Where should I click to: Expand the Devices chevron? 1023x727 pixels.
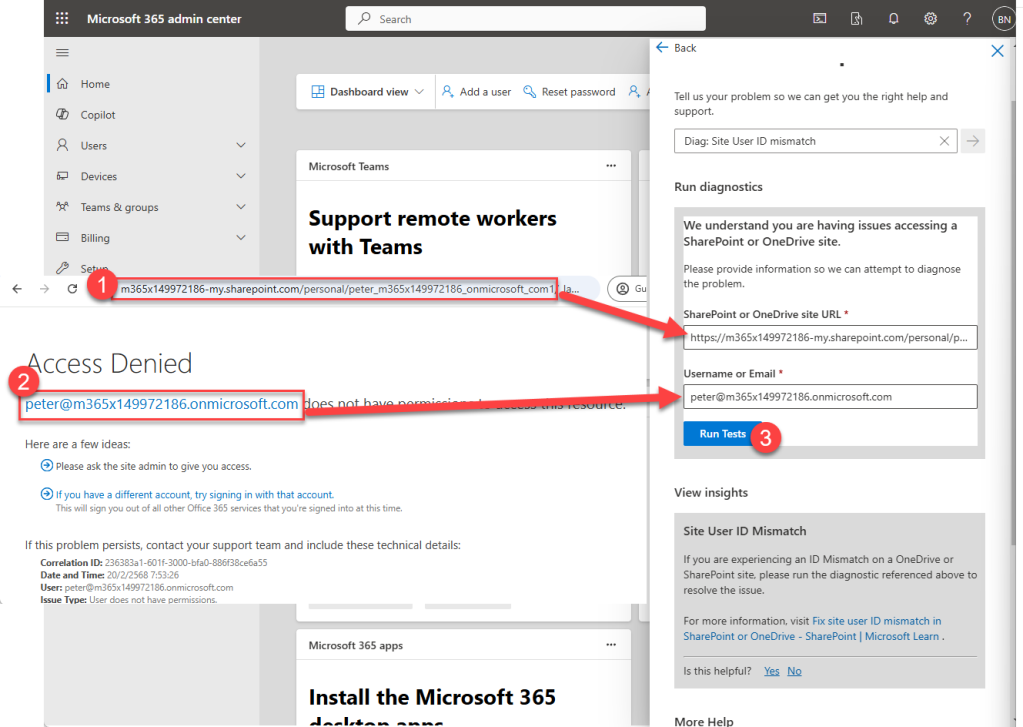pyautogui.click(x=241, y=176)
